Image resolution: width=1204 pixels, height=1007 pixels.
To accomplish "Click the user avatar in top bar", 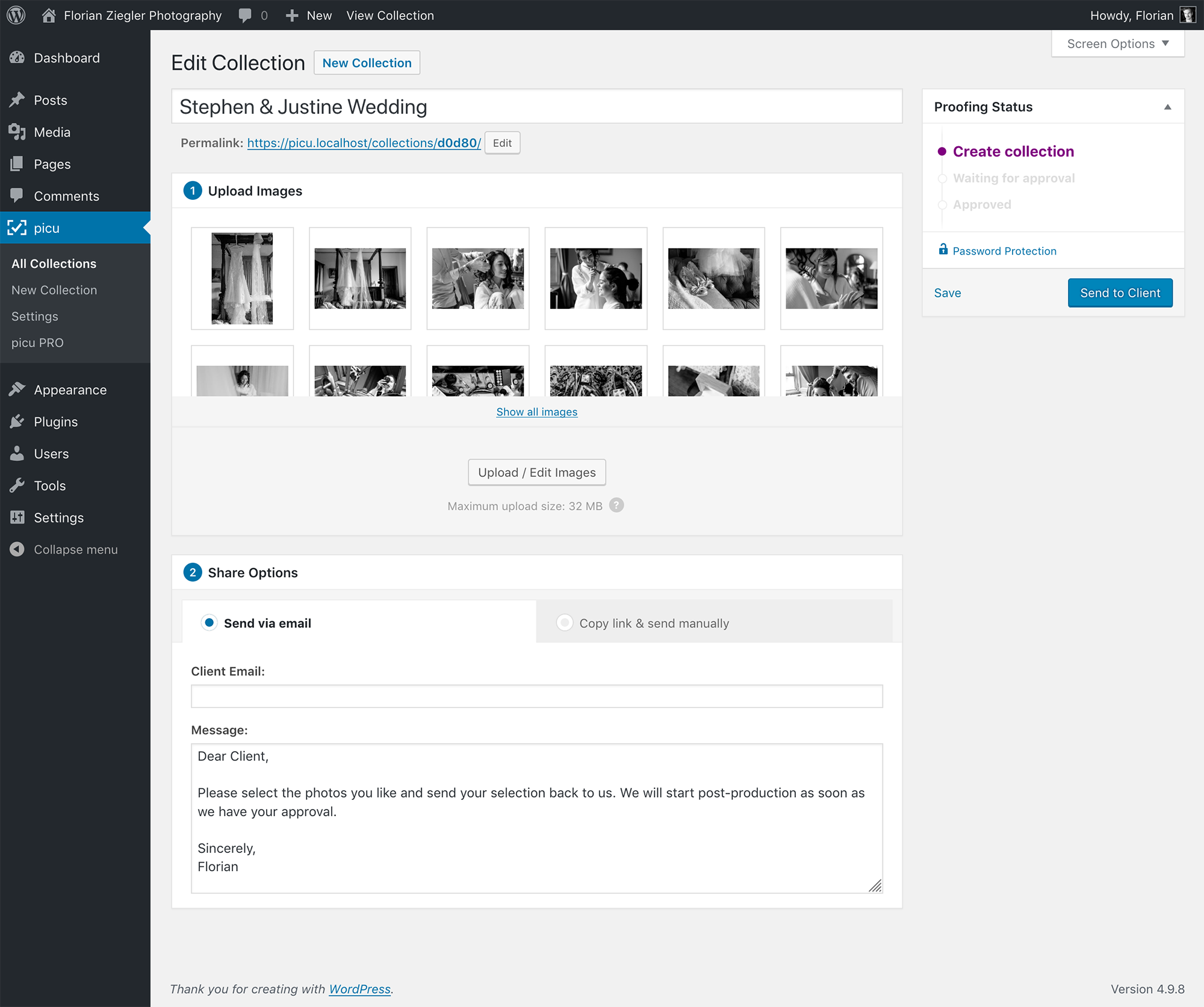I will click(1187, 15).
